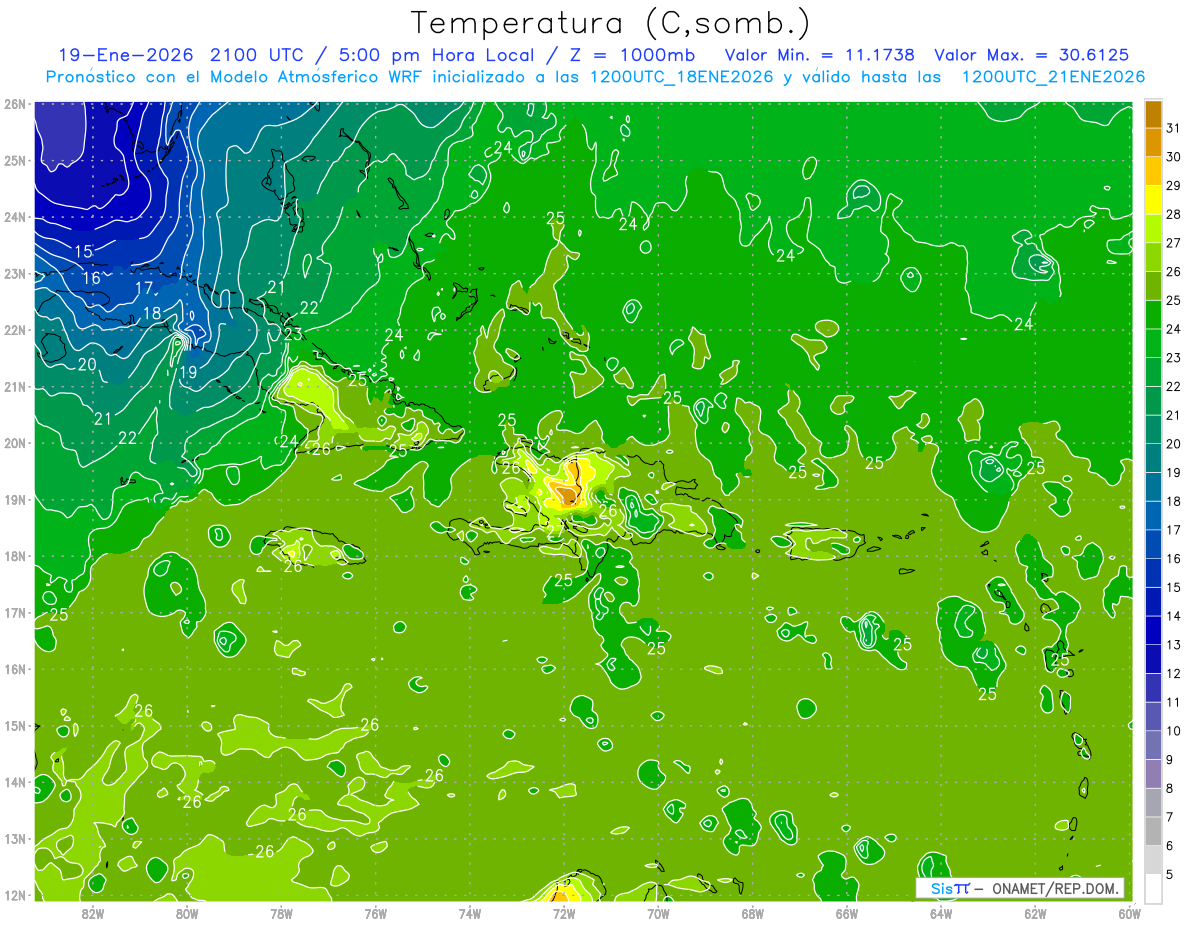
Task: Click the '72W' longitude axis label
Action: coord(564,913)
